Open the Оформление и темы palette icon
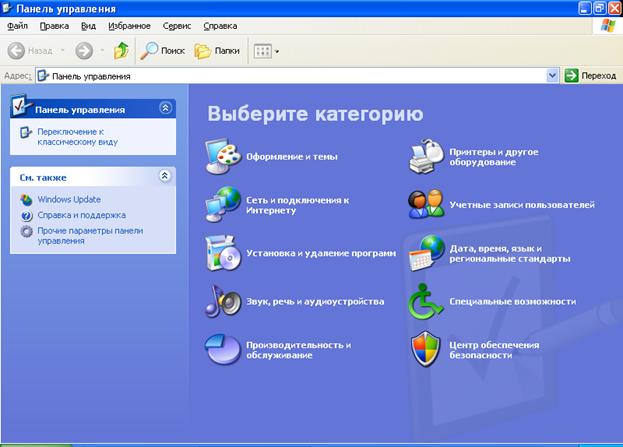This screenshot has height=447, width=623. tap(222, 156)
